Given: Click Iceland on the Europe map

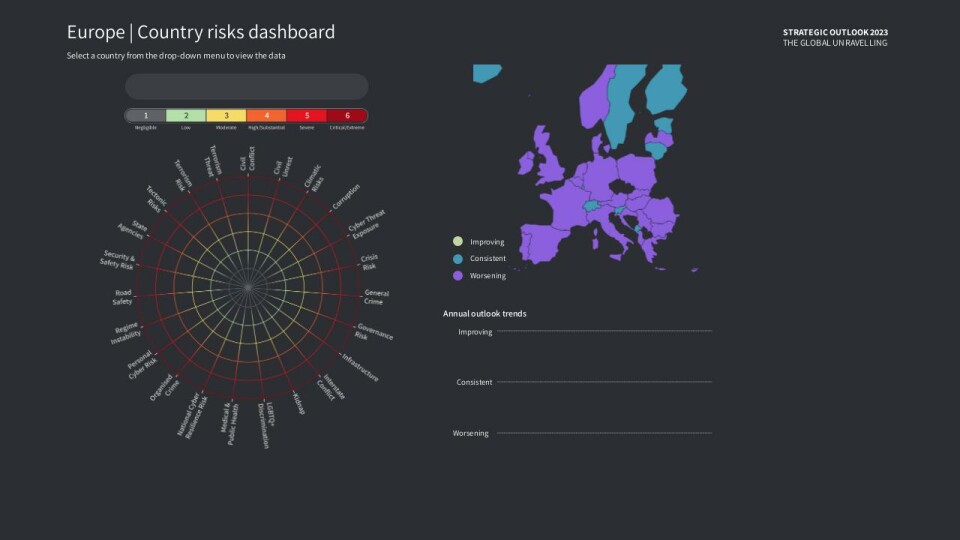Looking at the screenshot, I should pos(486,72).
